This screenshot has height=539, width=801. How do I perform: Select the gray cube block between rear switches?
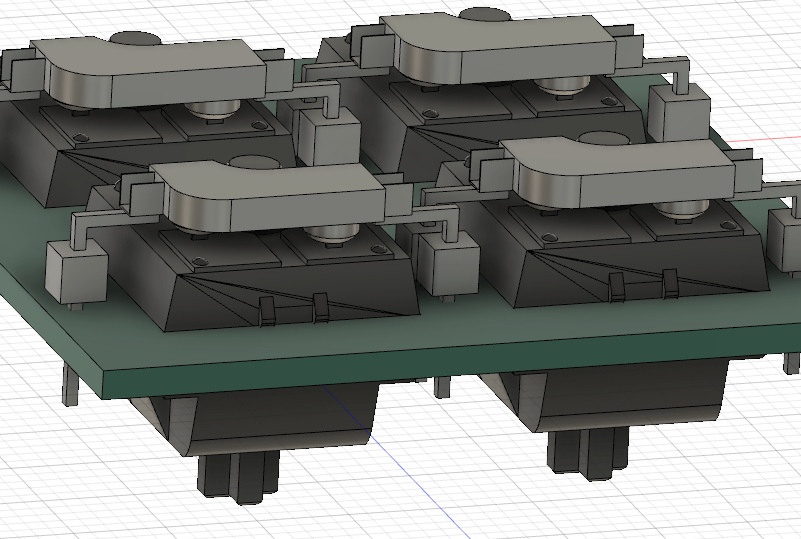(x=329, y=137)
